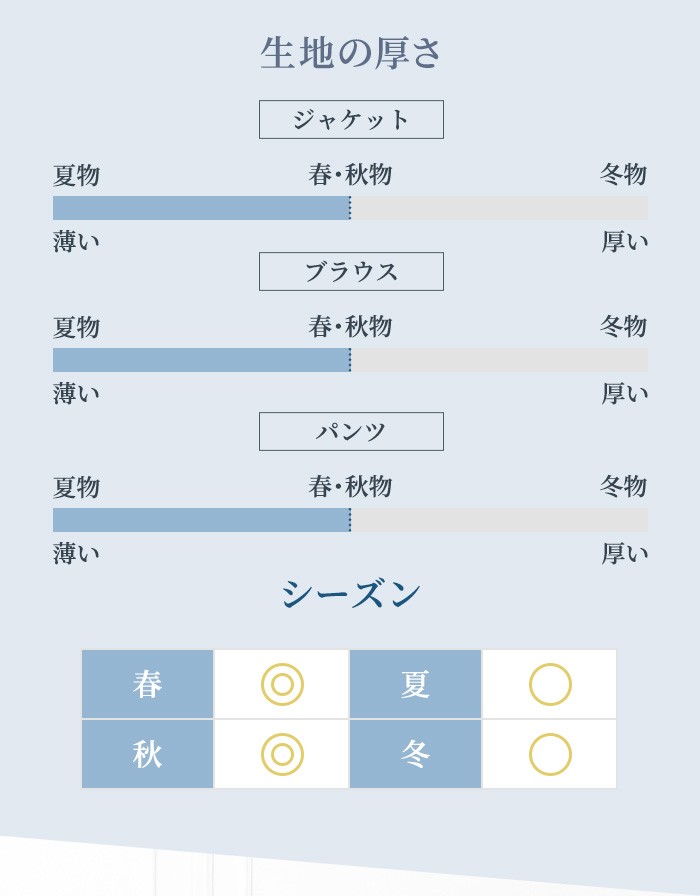Click the ブラウス thickness bar dotted midpoint
Viewport: 700px width, 896px height.
[x=350, y=360]
